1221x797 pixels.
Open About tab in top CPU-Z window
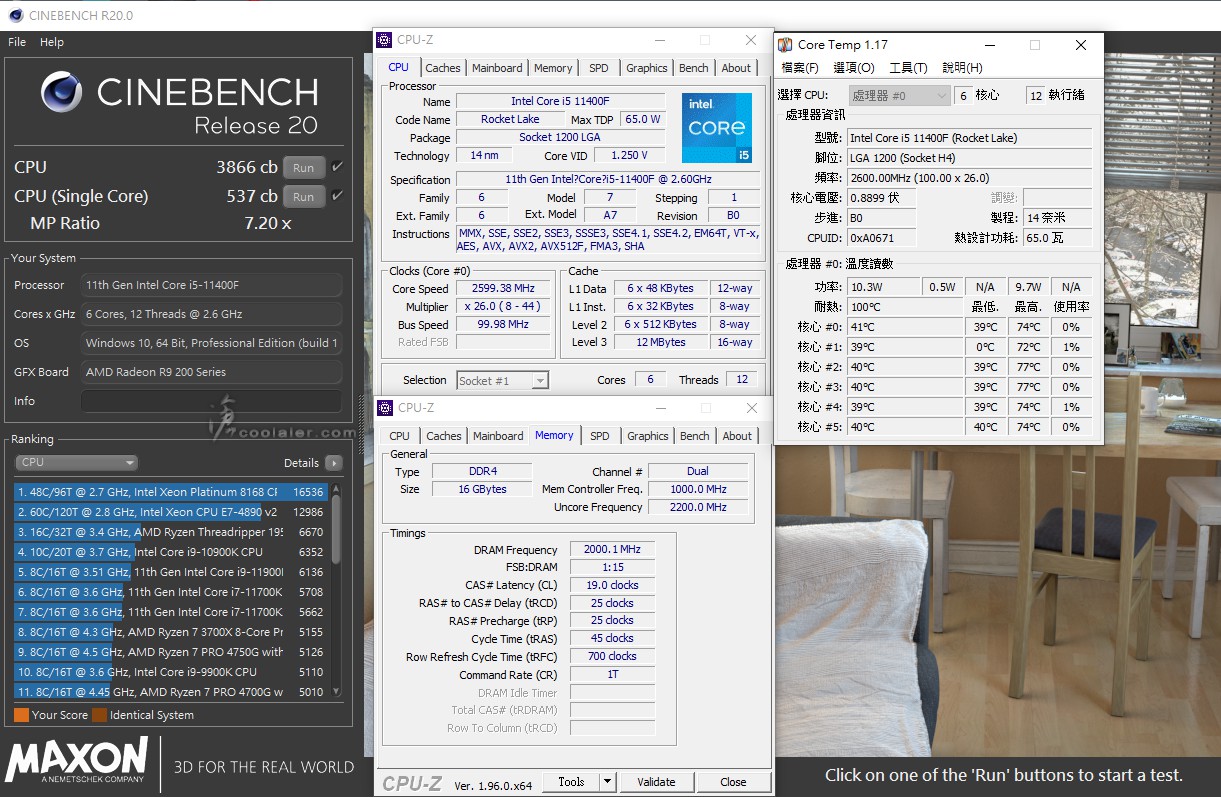point(736,68)
